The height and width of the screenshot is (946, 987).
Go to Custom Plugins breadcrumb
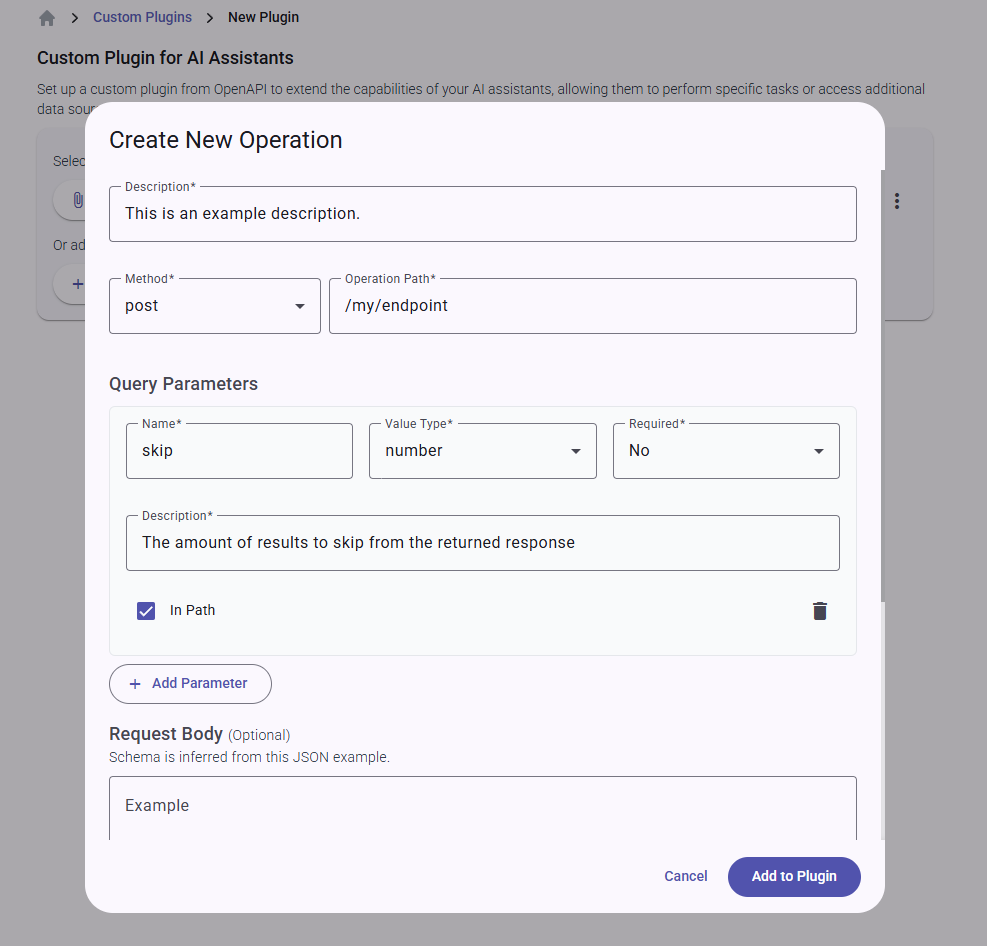point(141,17)
